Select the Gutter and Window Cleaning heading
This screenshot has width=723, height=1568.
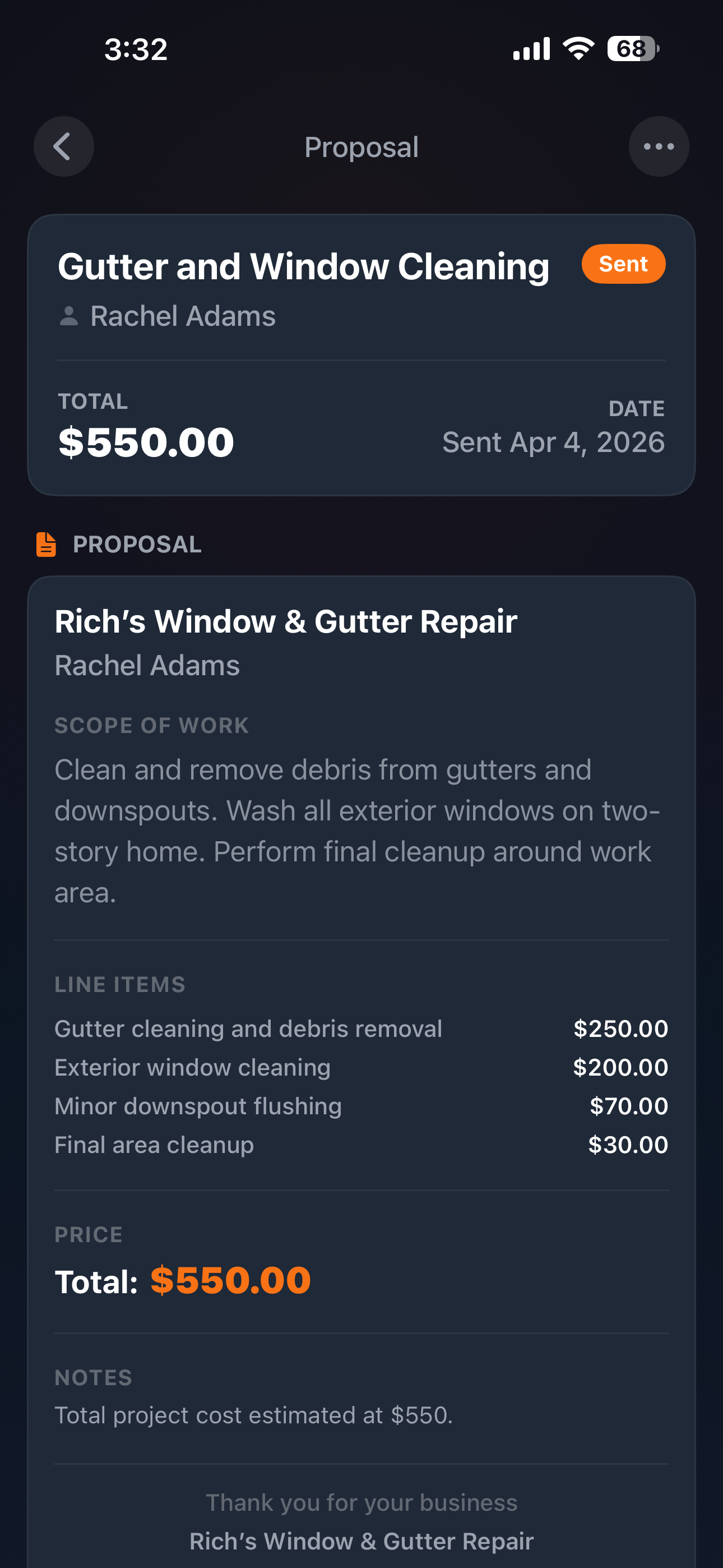(x=303, y=266)
